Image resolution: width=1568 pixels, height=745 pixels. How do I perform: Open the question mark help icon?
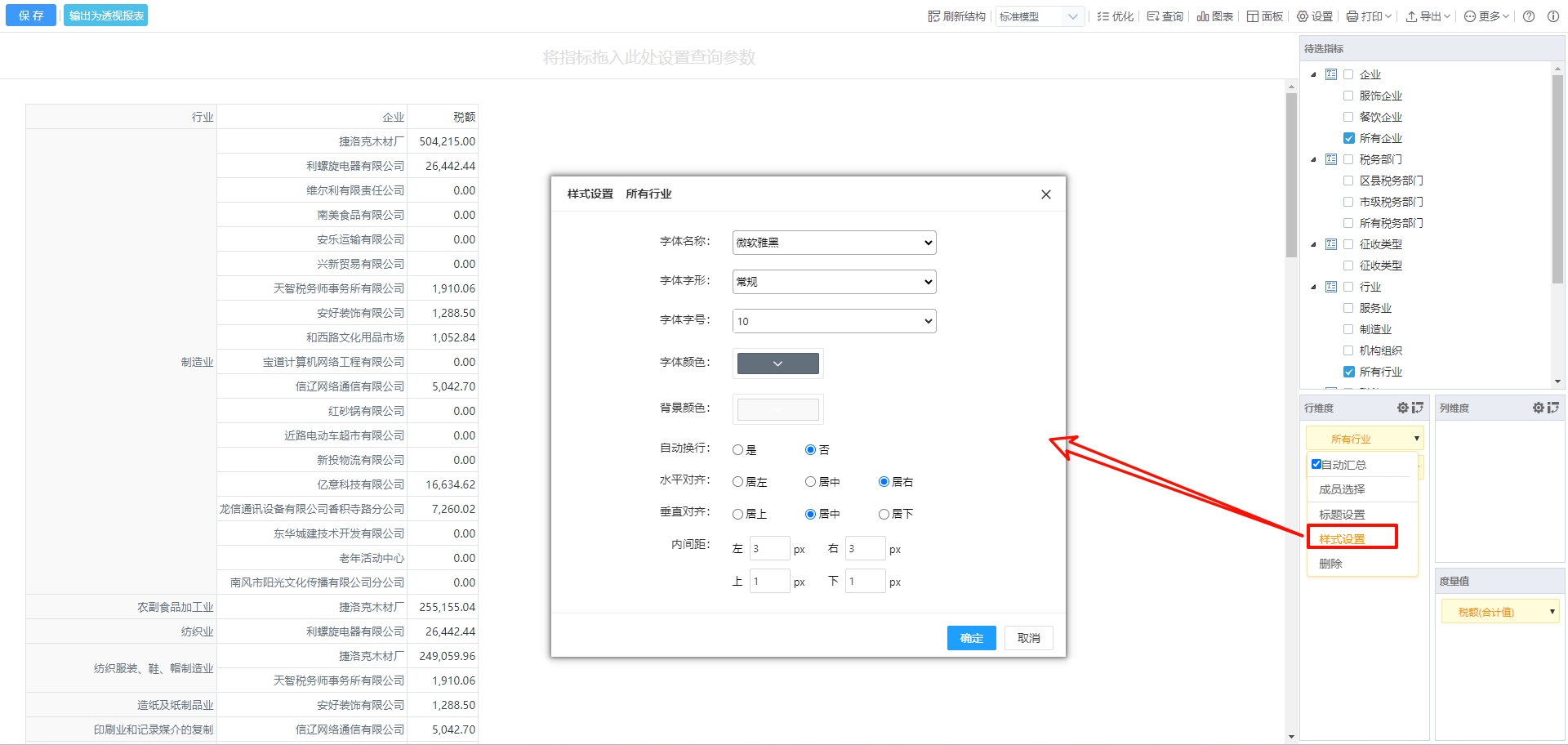tap(1529, 16)
